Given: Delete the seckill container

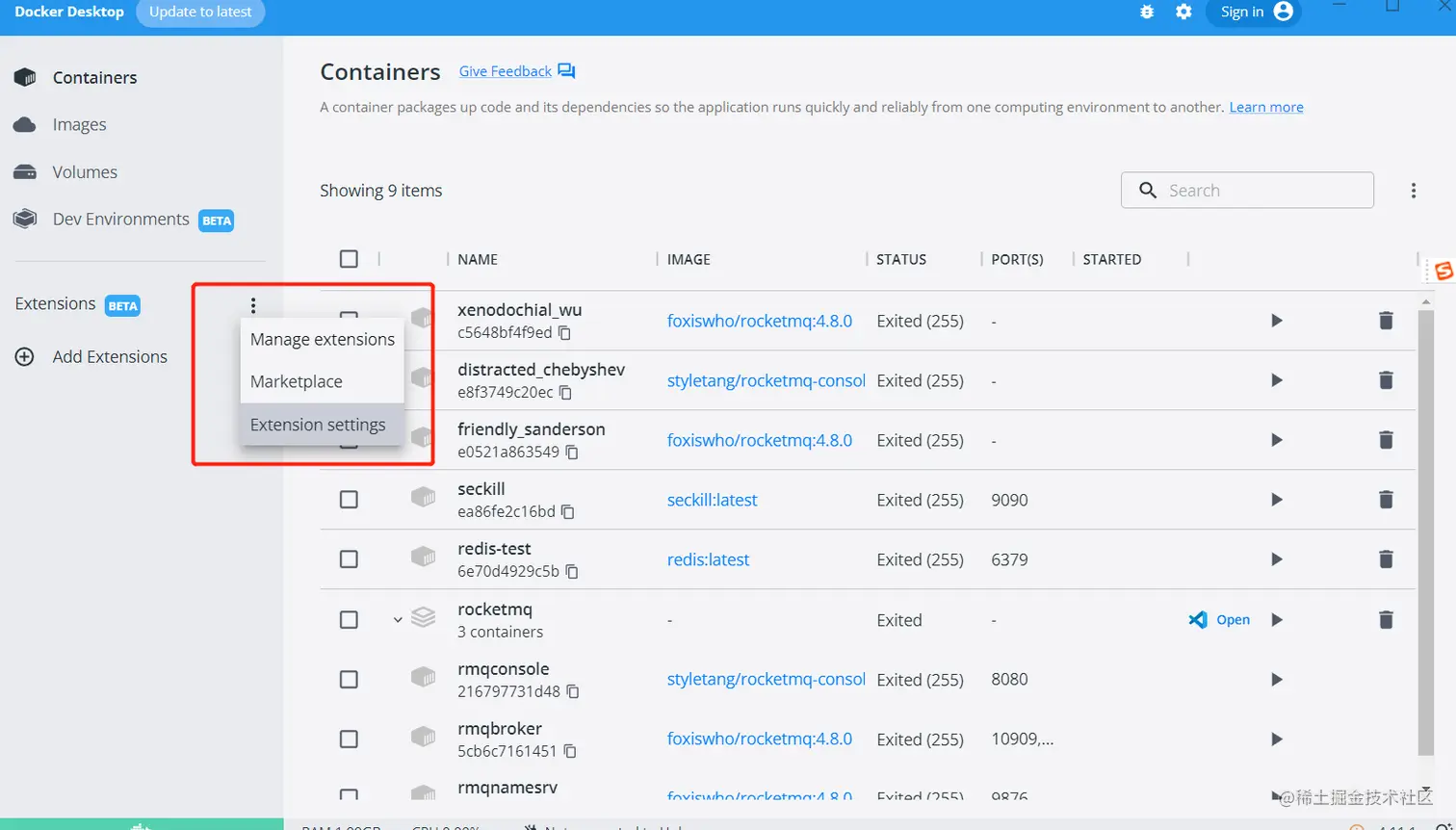Looking at the screenshot, I should point(1386,500).
